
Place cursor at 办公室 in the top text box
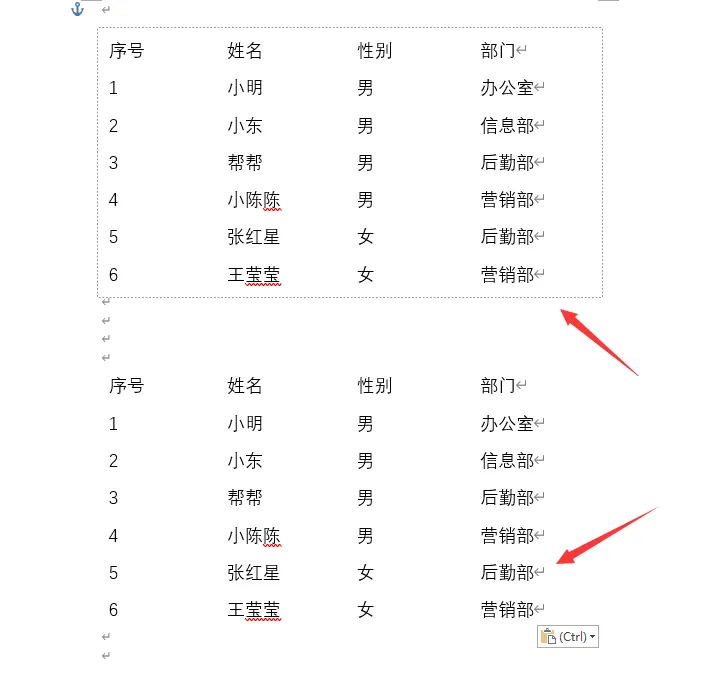pyautogui.click(x=507, y=88)
